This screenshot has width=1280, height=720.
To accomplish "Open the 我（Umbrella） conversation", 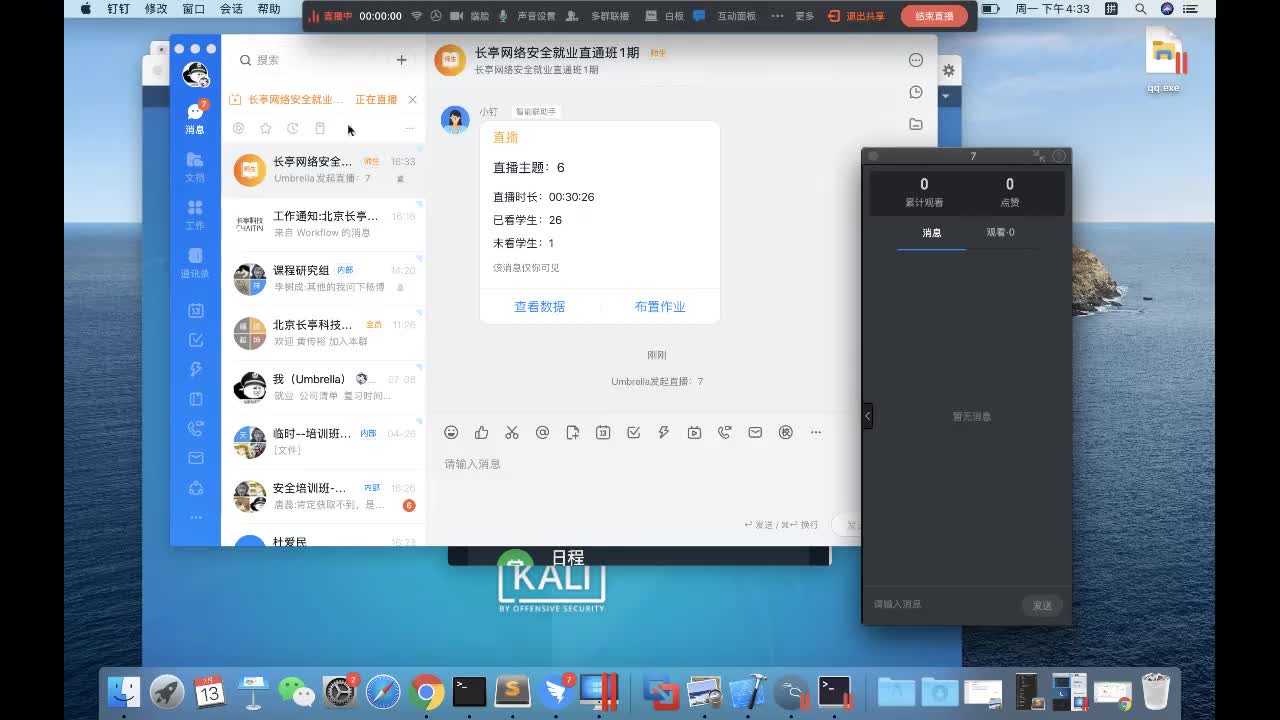I will [x=323, y=387].
